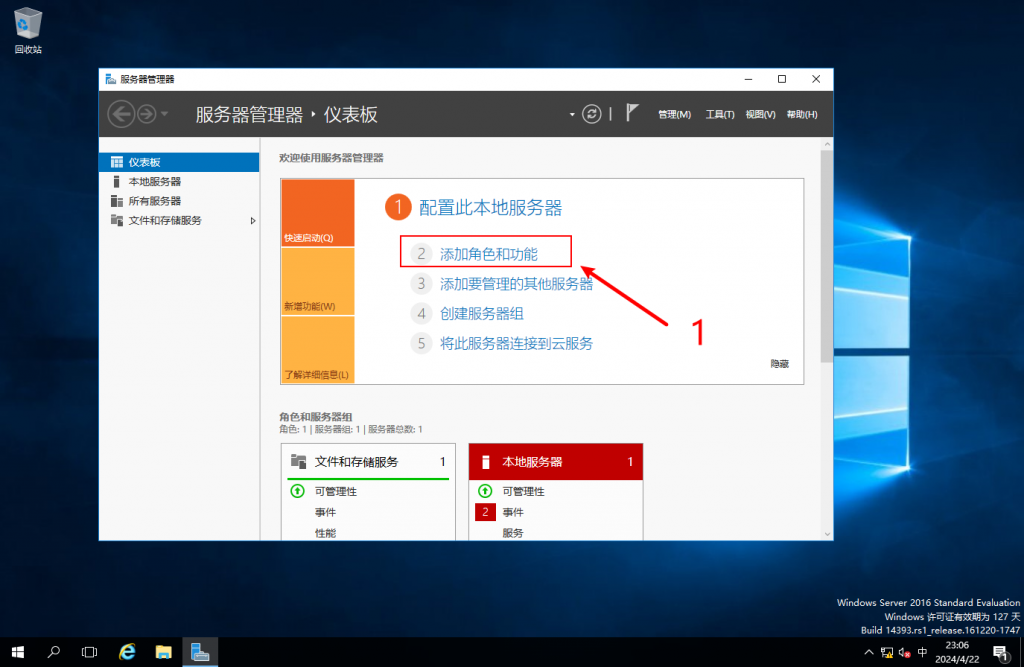Click 添加角色和功能 link
Screen dimensions: 1024x667
click(488, 254)
